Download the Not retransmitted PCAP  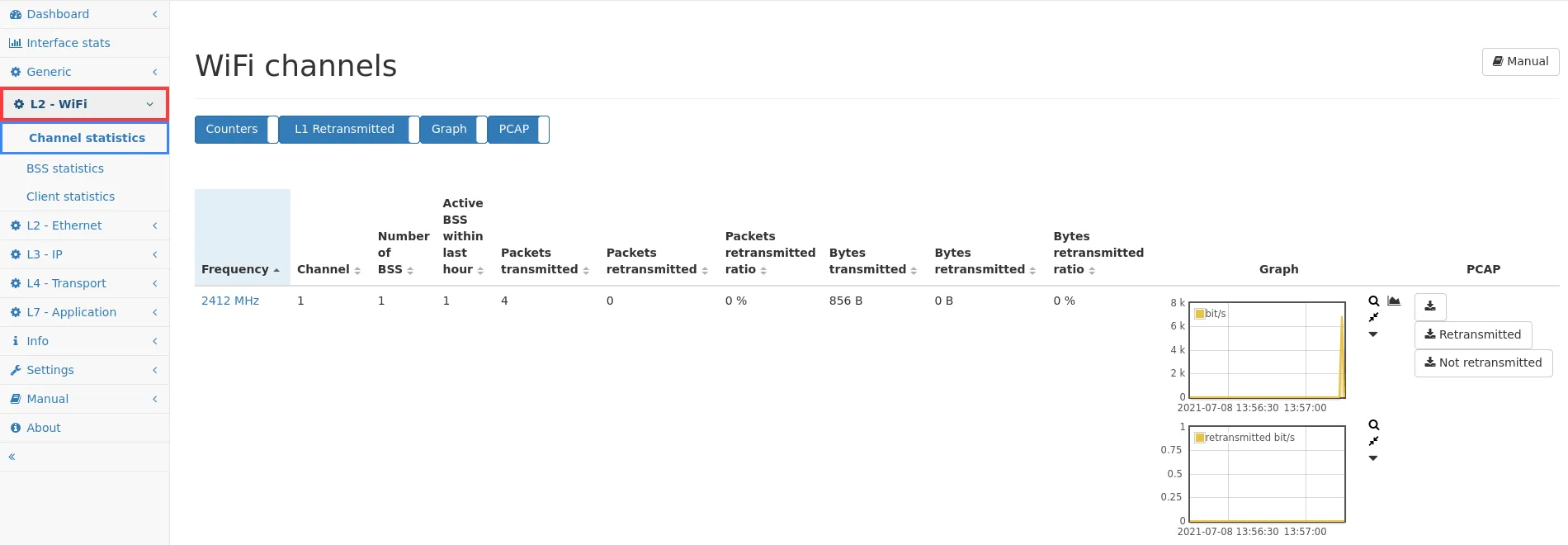point(1483,363)
